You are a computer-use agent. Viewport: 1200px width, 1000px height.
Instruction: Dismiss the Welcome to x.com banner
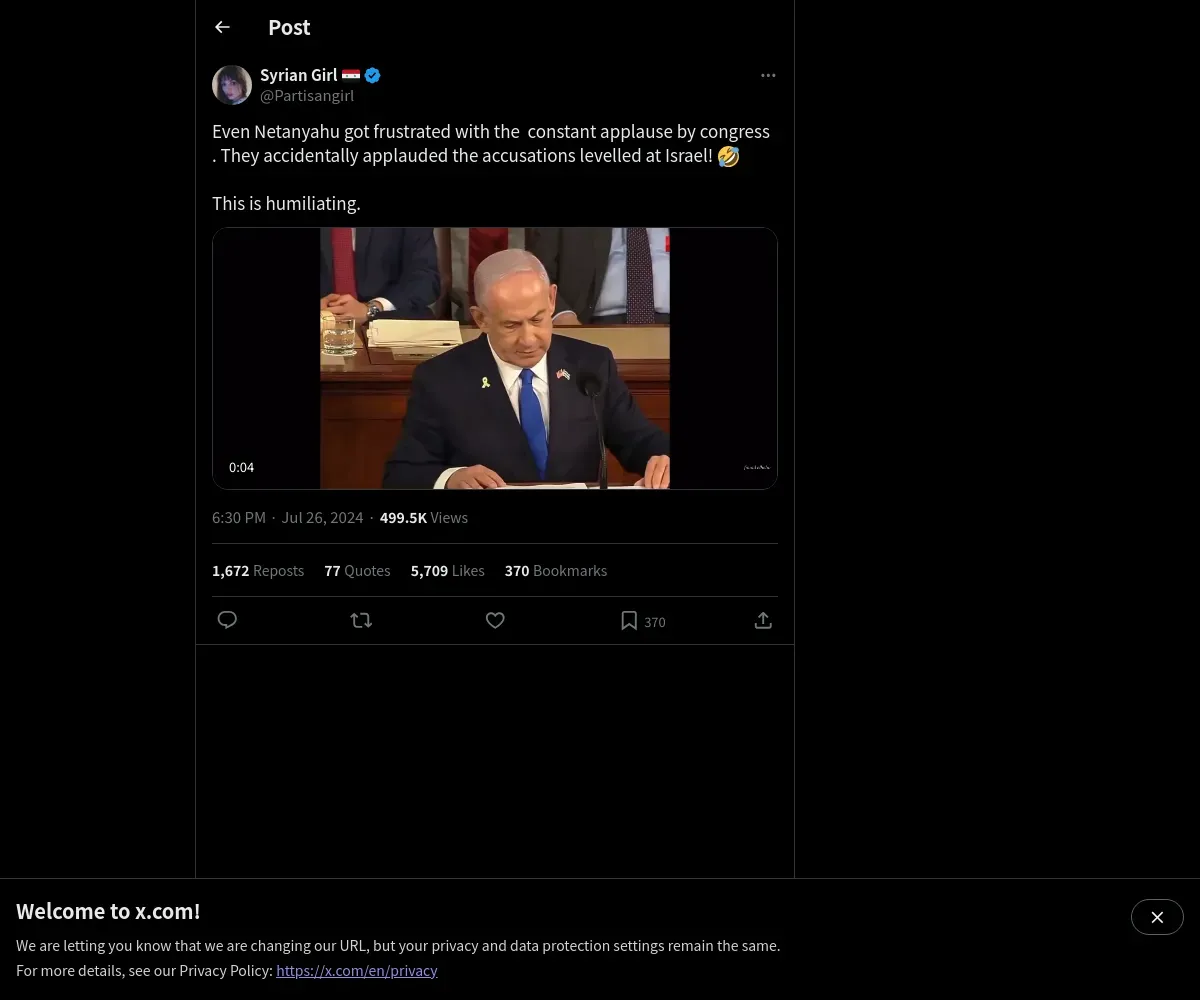[1157, 917]
